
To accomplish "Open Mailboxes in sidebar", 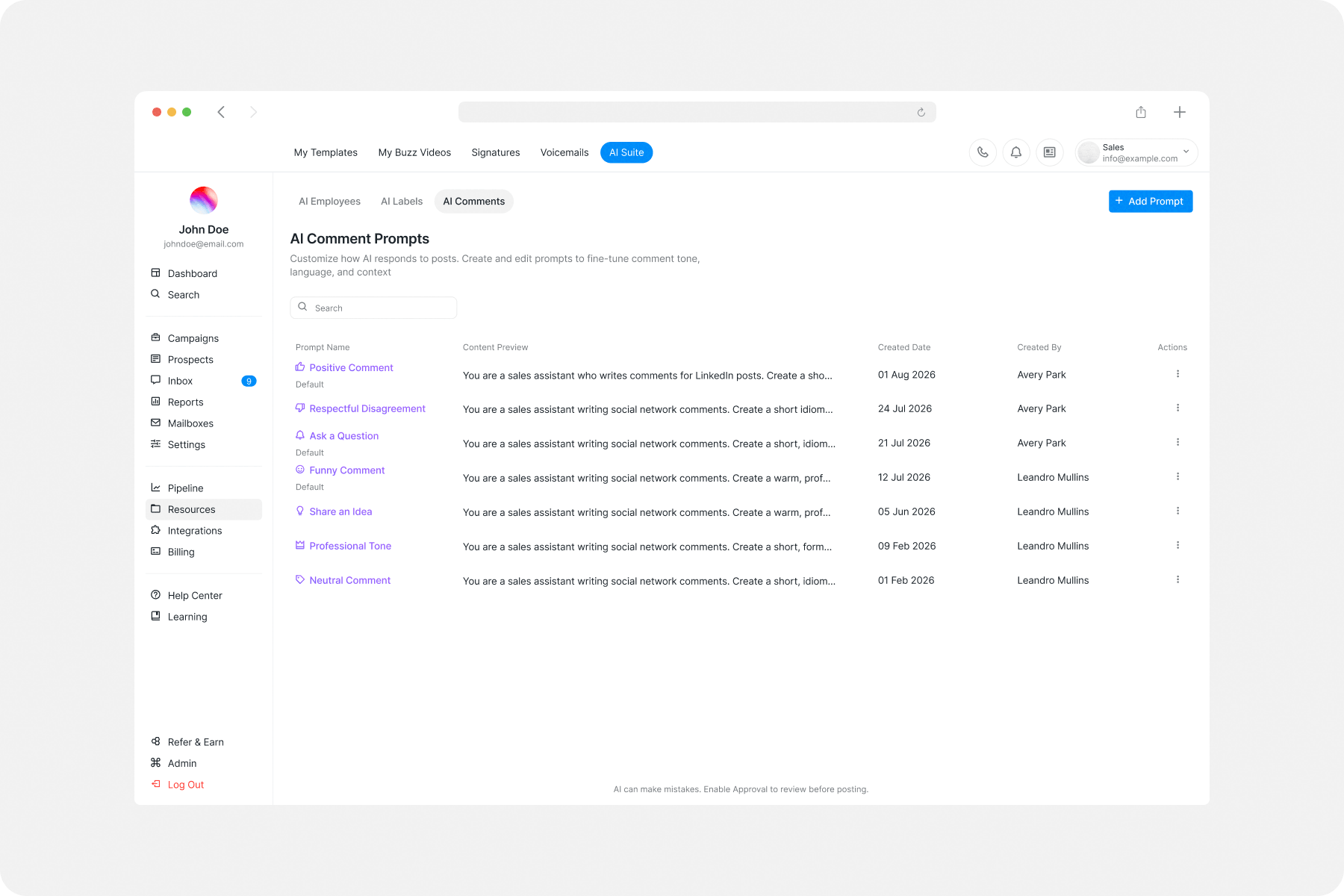I will [190, 423].
